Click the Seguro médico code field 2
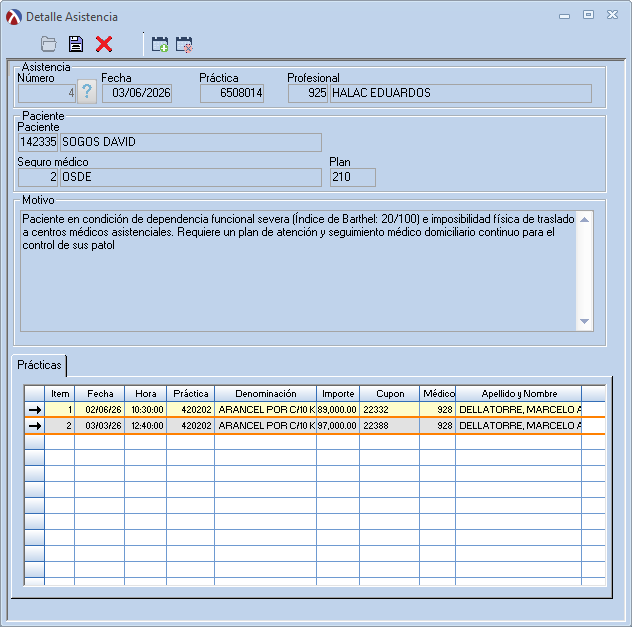Image resolution: width=632 pixels, height=627 pixels. click(x=38, y=177)
